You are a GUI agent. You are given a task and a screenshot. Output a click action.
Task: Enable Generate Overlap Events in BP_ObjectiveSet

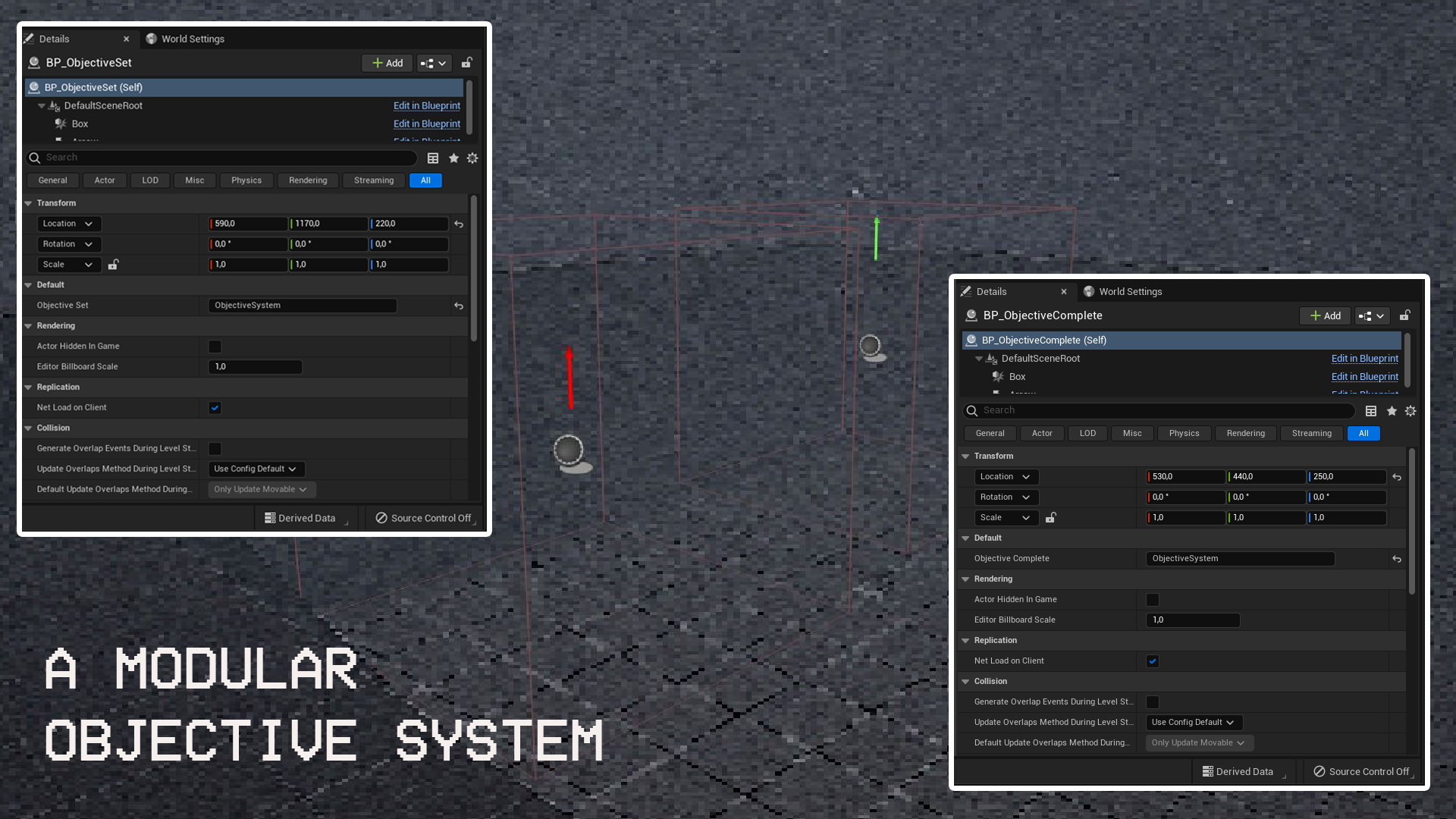[215, 449]
